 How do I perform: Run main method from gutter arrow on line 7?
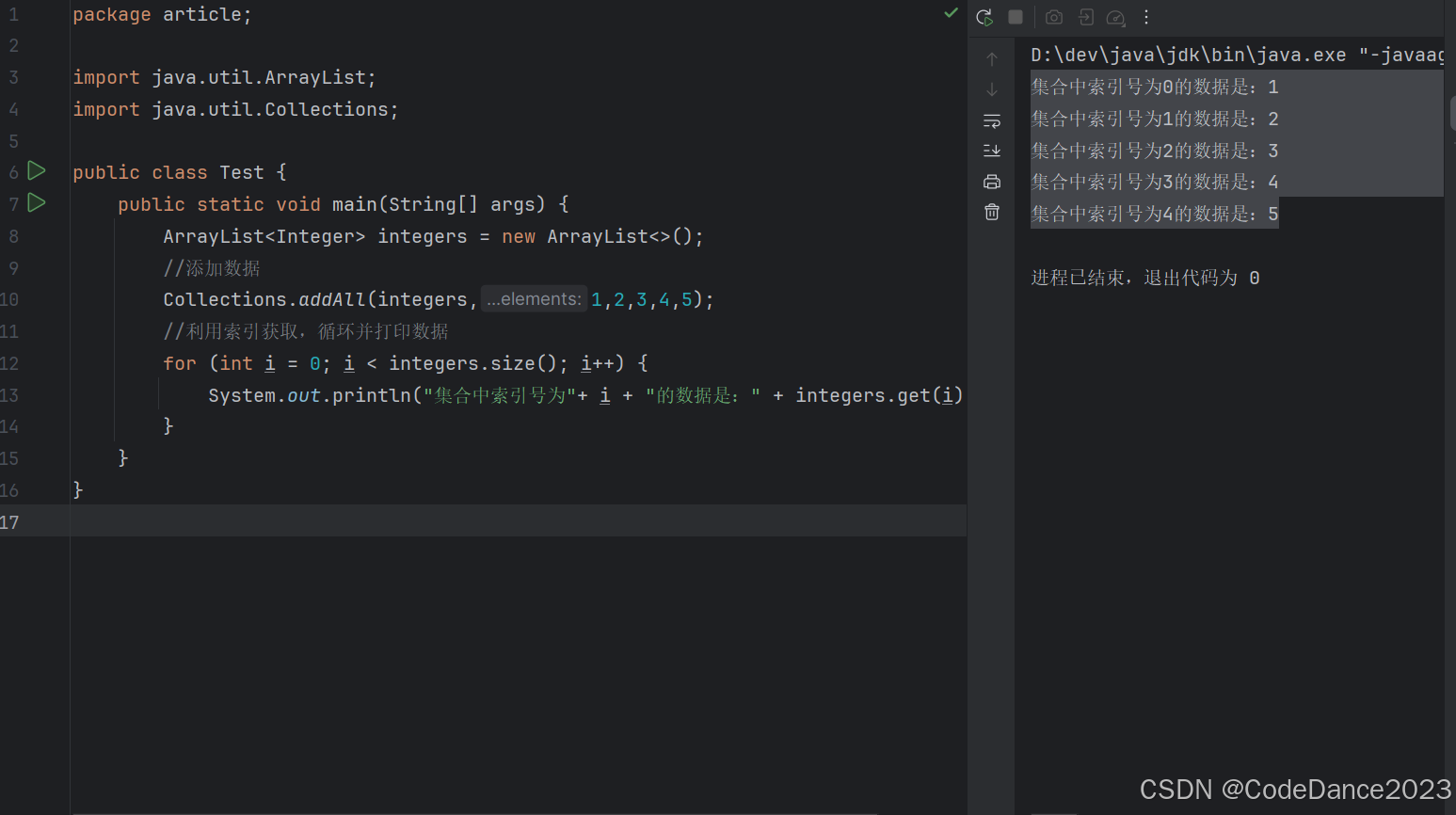point(37,202)
